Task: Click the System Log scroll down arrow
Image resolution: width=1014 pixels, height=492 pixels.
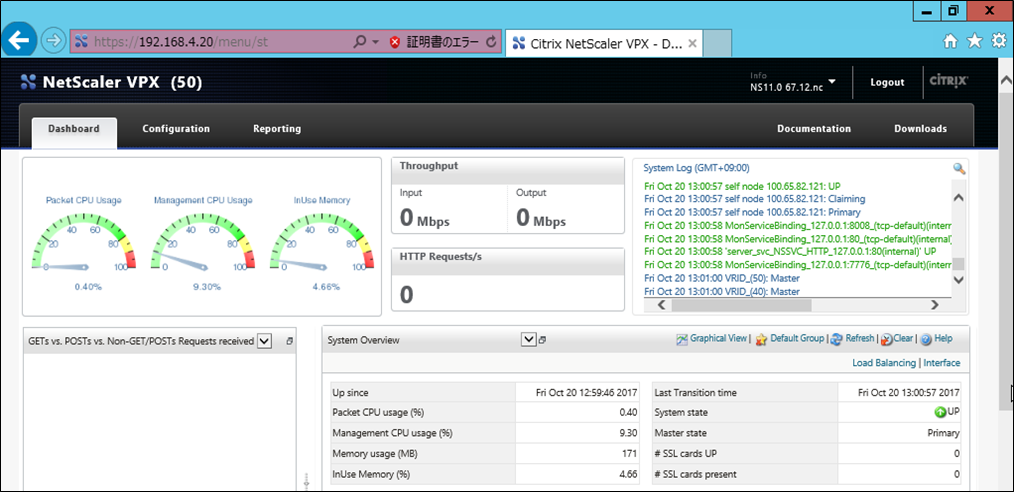Action: tap(958, 280)
